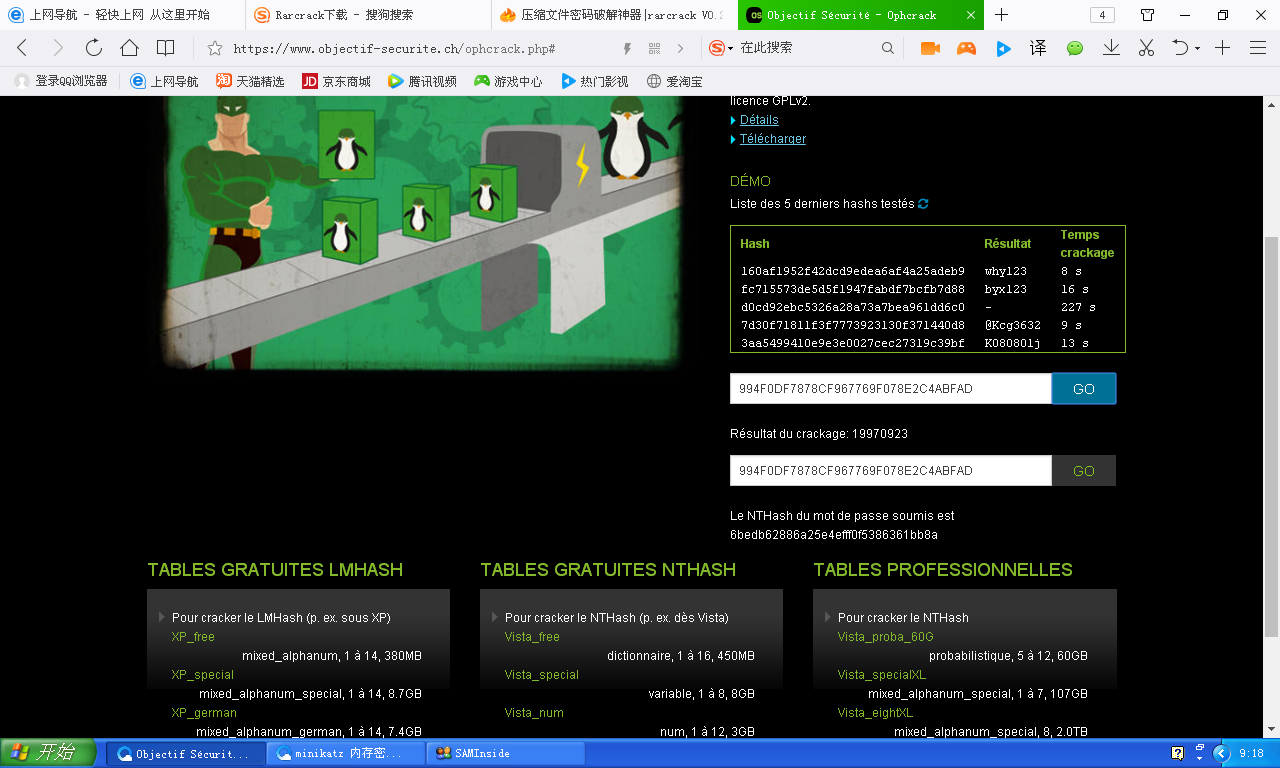
Task: Open the 京东商城 bookmark
Action: [x=336, y=81]
